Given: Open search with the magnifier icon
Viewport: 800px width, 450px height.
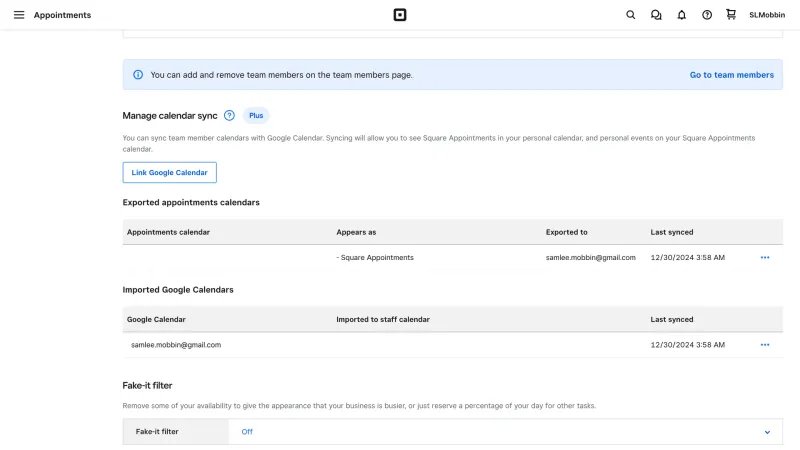Looking at the screenshot, I should pos(631,15).
